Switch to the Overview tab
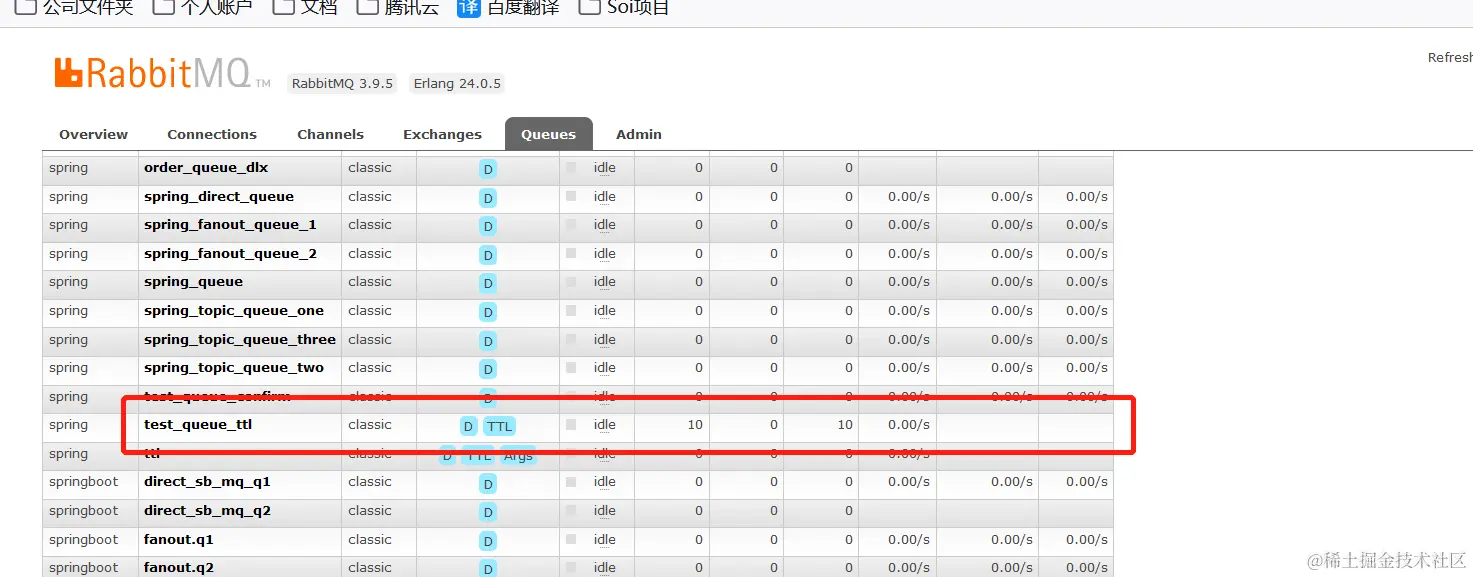The width and height of the screenshot is (1473, 577). 93,134
